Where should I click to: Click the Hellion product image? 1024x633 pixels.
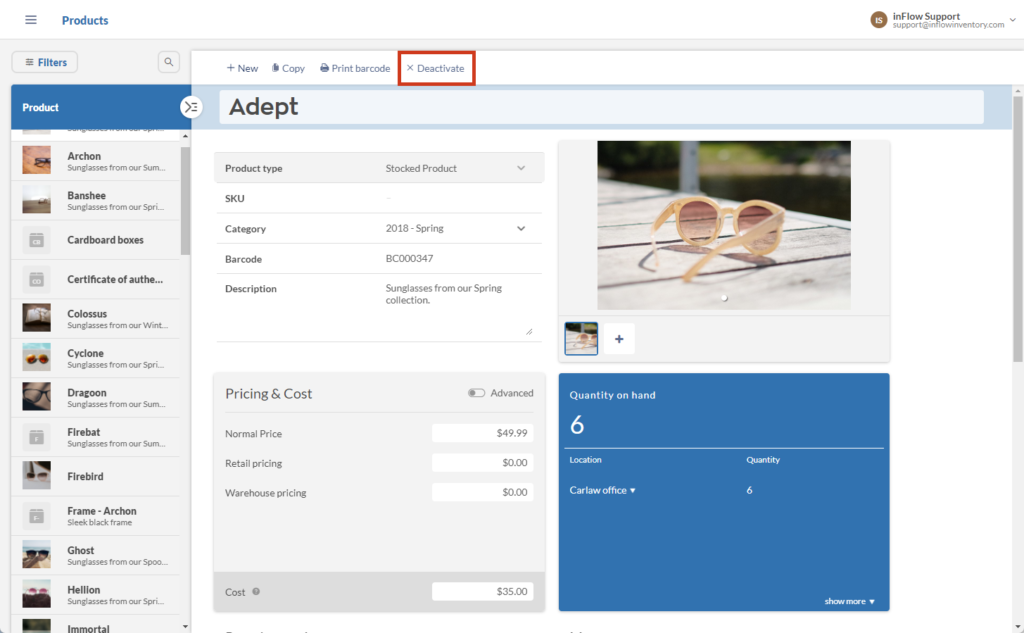coord(37,594)
